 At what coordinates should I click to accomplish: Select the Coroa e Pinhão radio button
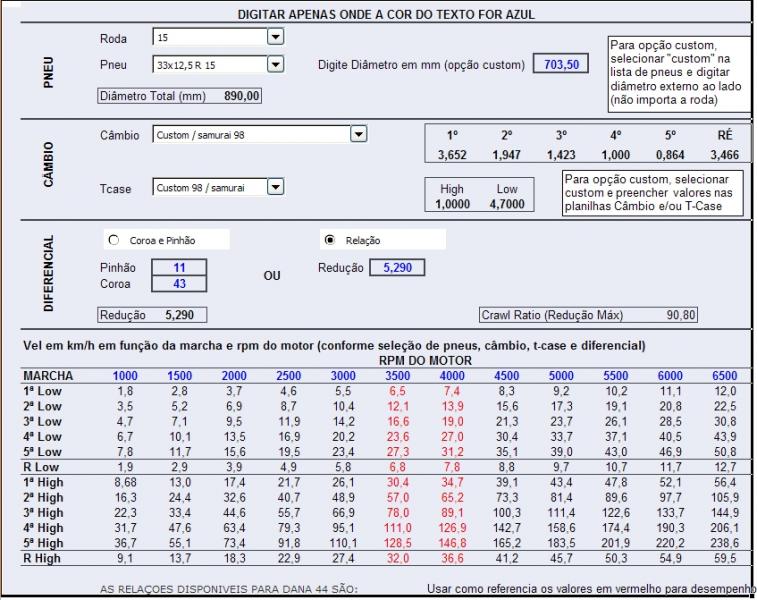point(114,240)
